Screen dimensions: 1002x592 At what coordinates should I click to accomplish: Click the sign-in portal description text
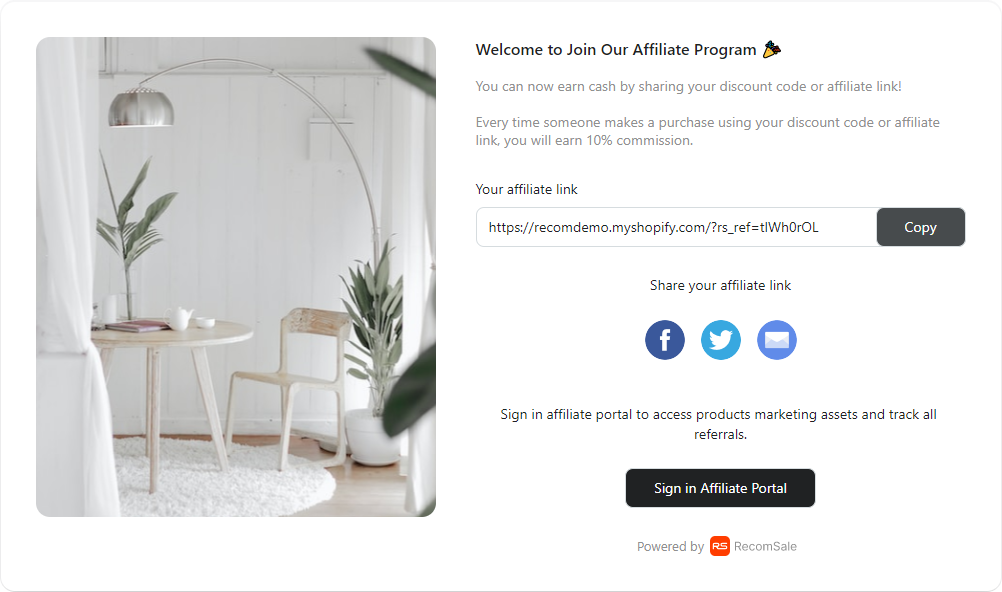720,424
